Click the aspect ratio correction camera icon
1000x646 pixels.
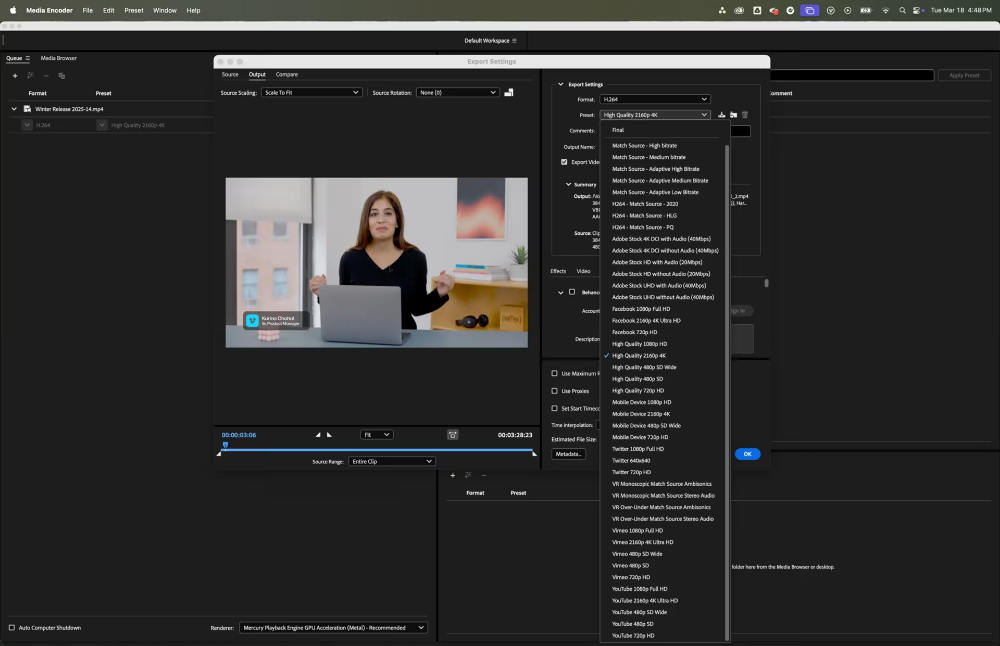[452, 435]
